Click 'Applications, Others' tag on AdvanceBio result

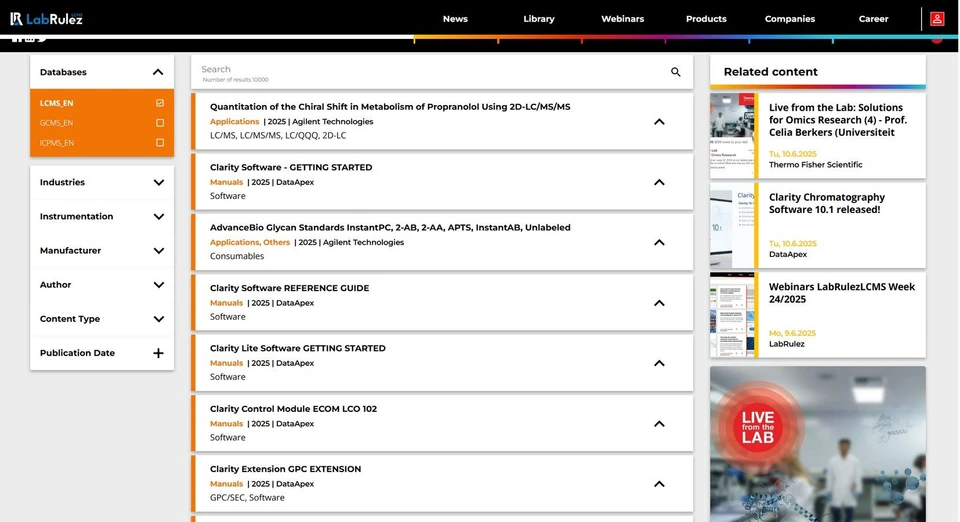[x=250, y=242]
